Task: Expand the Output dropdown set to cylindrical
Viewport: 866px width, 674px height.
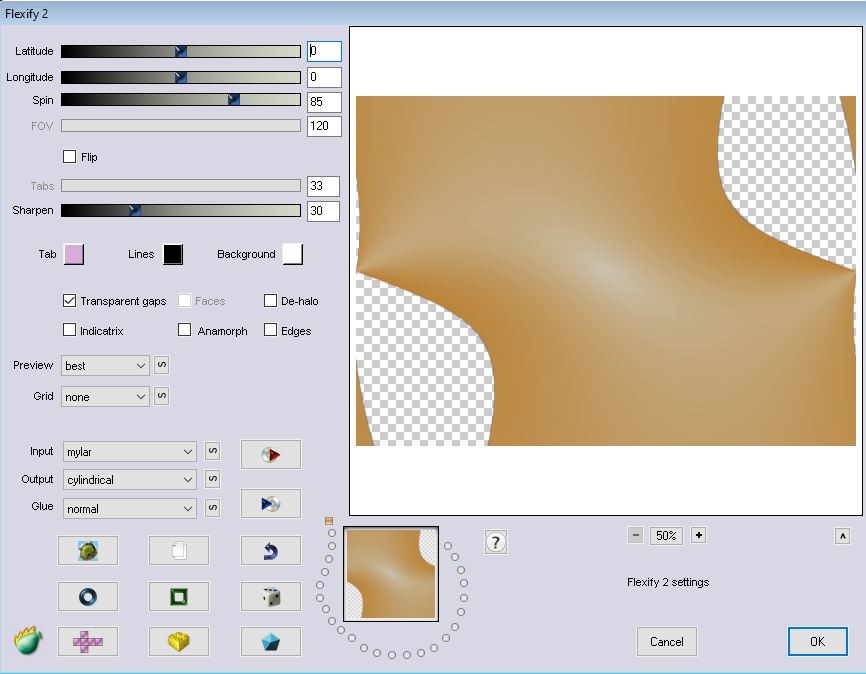Action: coord(130,480)
